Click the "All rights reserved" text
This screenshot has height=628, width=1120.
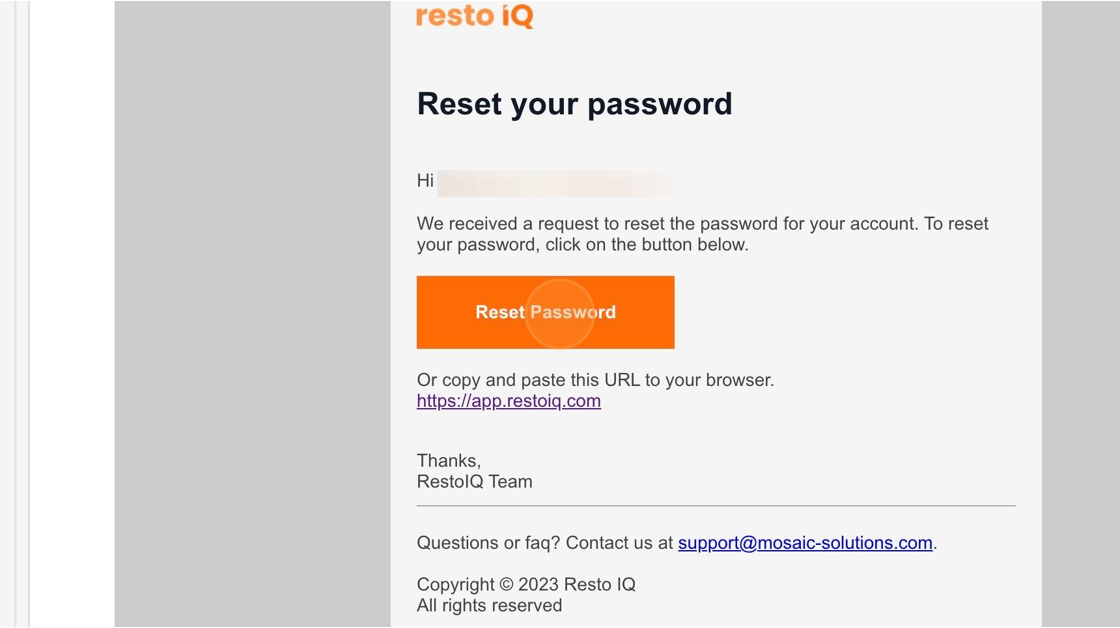pyautogui.click(x=489, y=605)
